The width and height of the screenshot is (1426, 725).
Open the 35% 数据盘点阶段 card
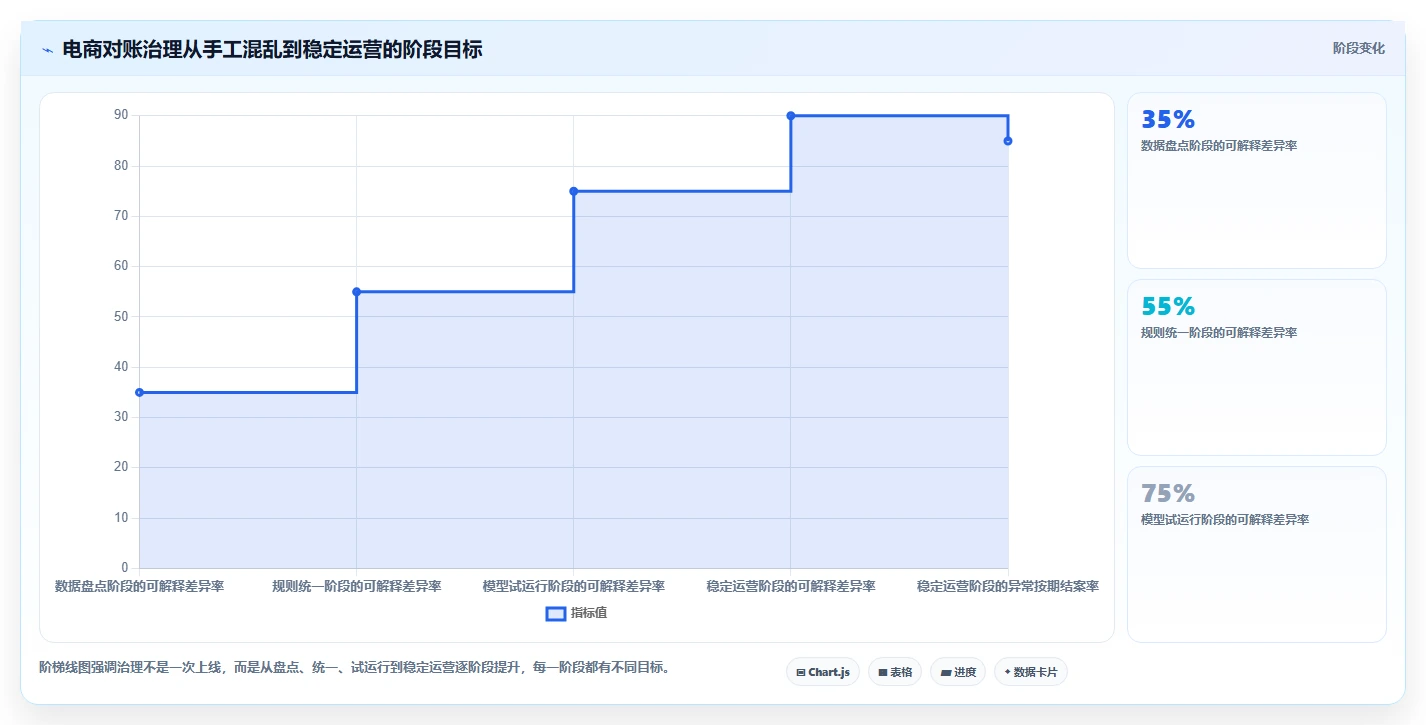pos(1256,180)
